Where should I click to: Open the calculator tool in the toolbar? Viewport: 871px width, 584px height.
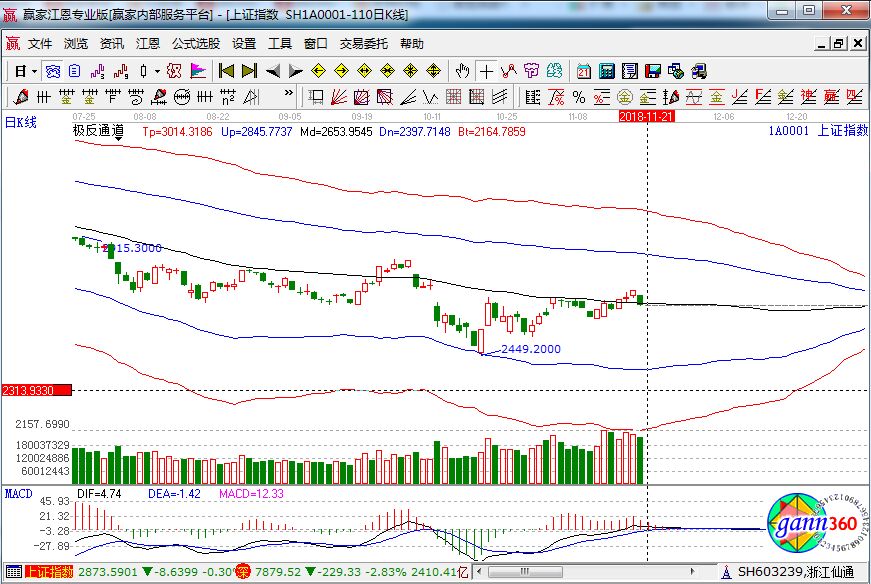pos(606,71)
